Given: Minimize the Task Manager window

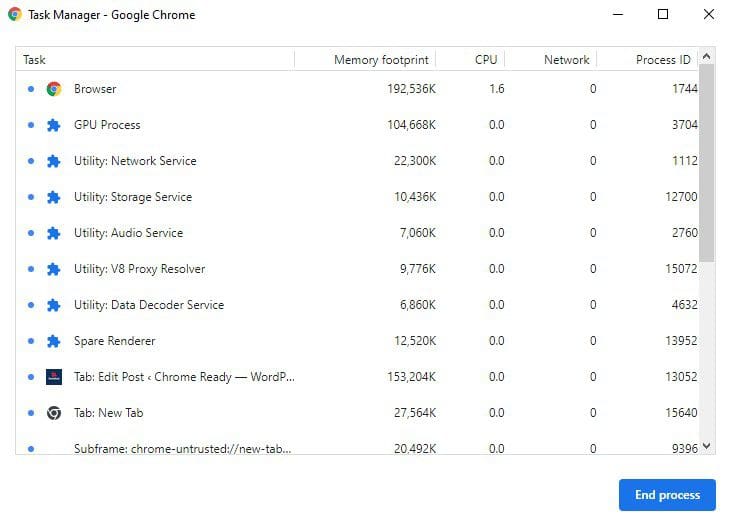Looking at the screenshot, I should click(618, 14).
